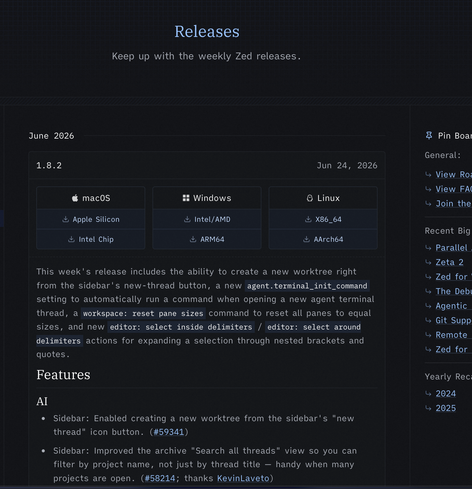Click the pin icon next to Pin Board
Screen dimensions: 472x489
[x=429, y=135]
